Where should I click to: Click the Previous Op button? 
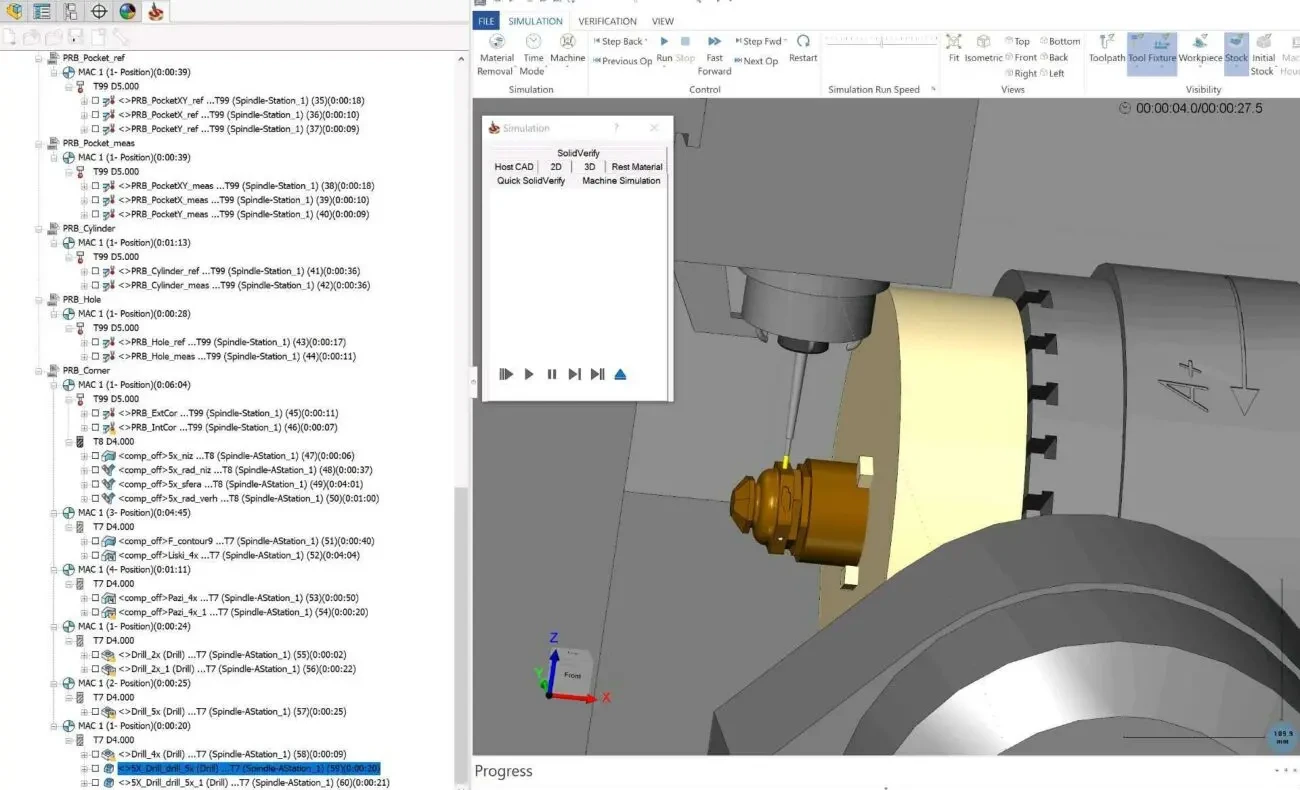coord(623,60)
